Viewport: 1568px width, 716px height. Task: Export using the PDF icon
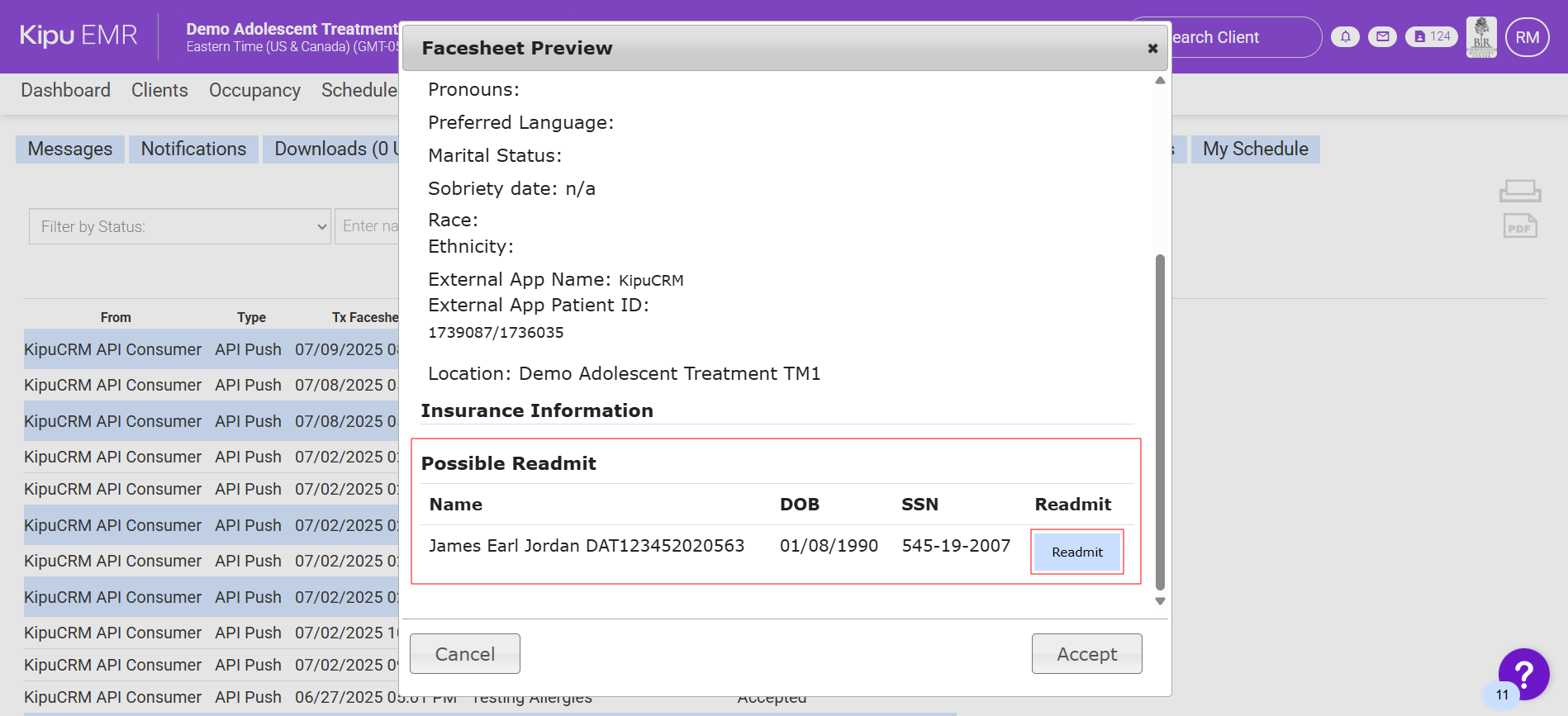click(x=1519, y=226)
